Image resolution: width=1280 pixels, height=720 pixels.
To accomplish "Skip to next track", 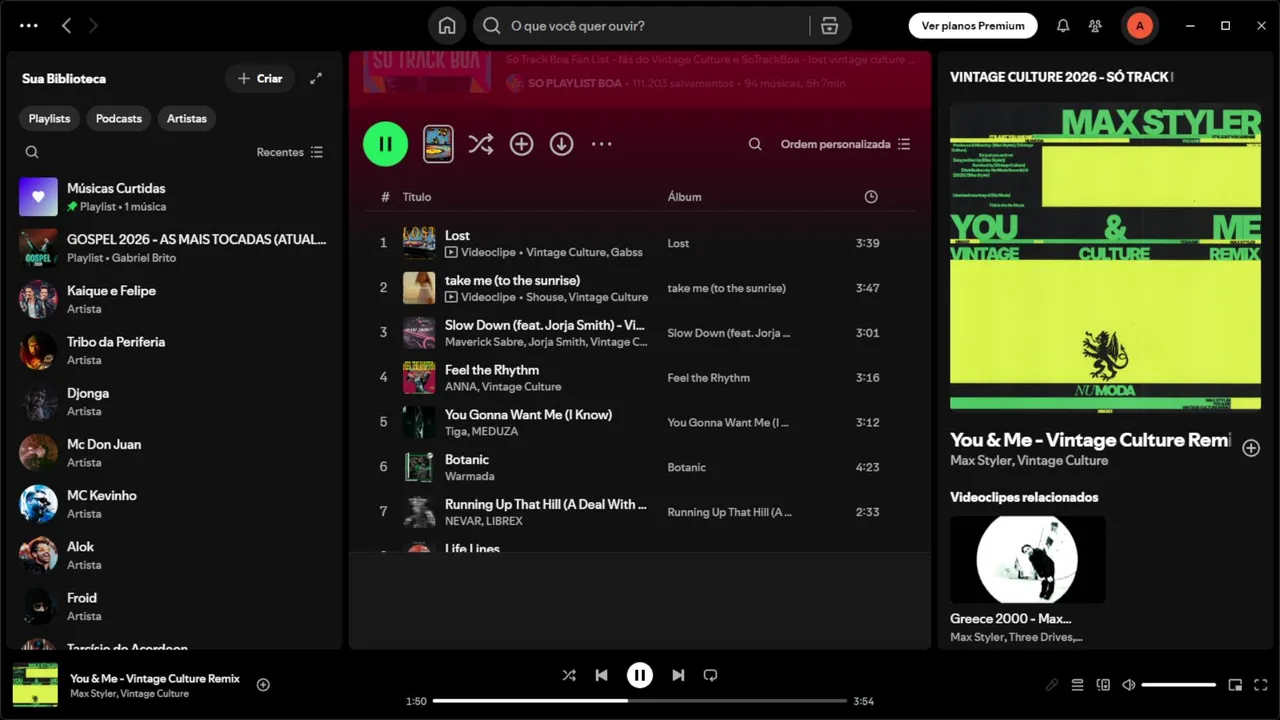I will (678, 675).
